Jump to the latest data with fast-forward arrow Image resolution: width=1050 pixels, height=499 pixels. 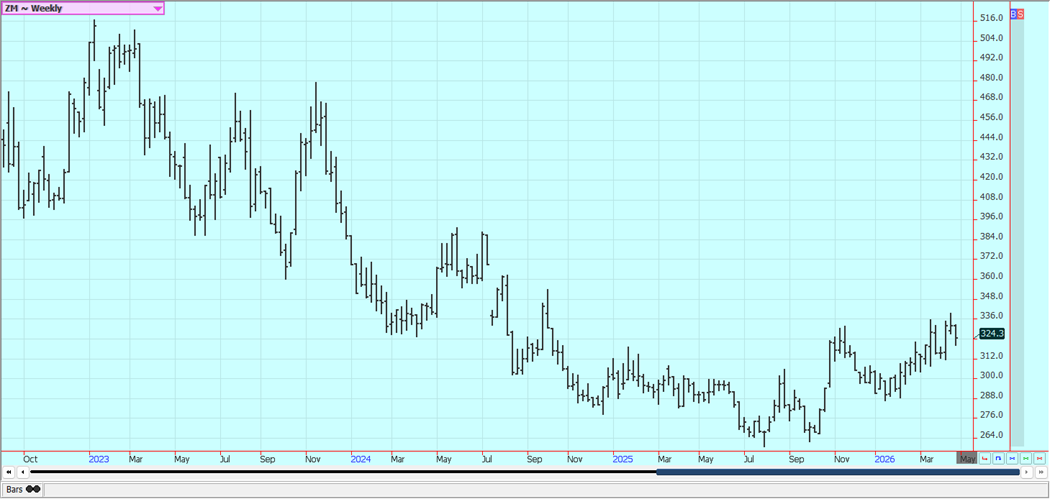(x=1041, y=472)
